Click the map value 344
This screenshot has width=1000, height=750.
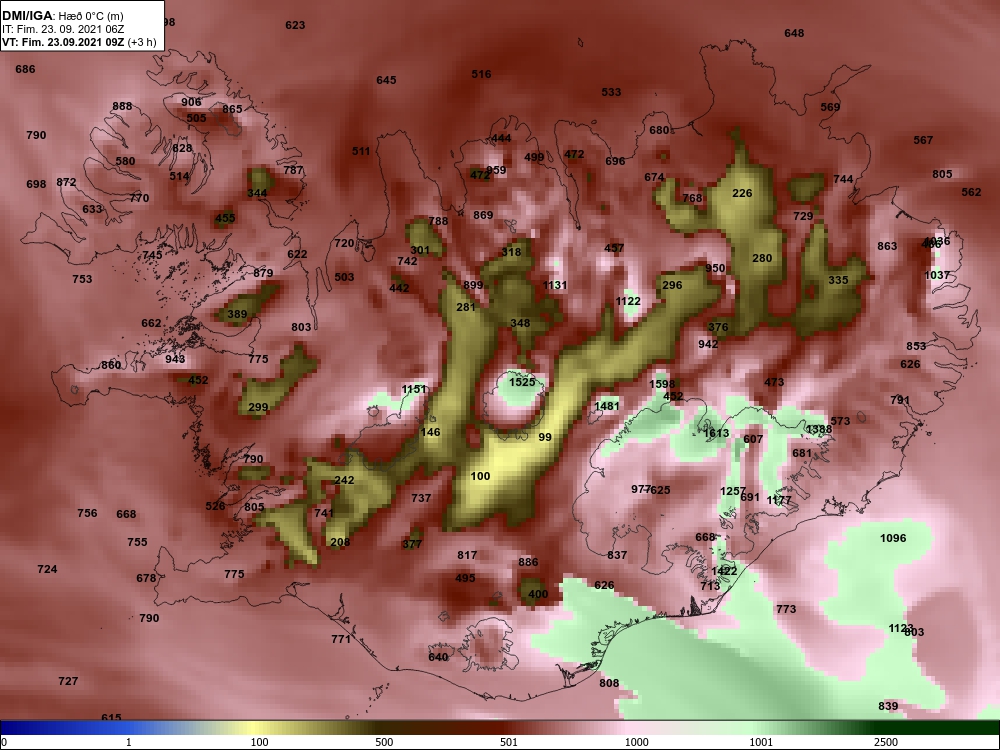coord(257,193)
